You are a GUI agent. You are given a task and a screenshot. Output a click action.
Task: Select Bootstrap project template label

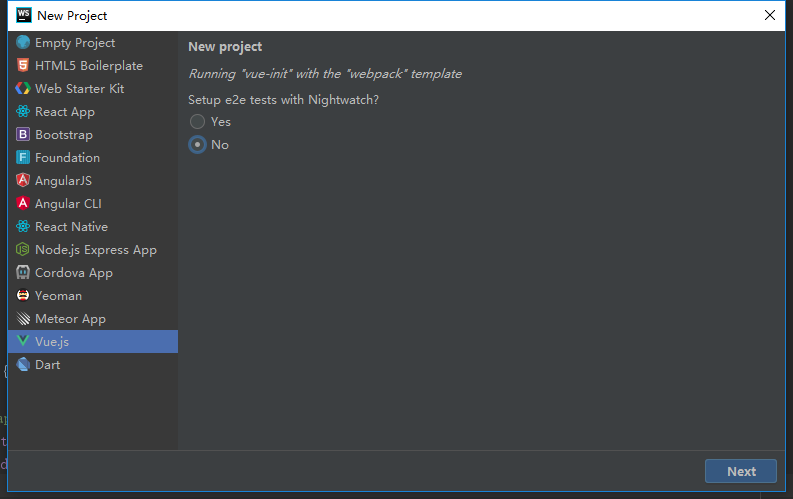[64, 135]
